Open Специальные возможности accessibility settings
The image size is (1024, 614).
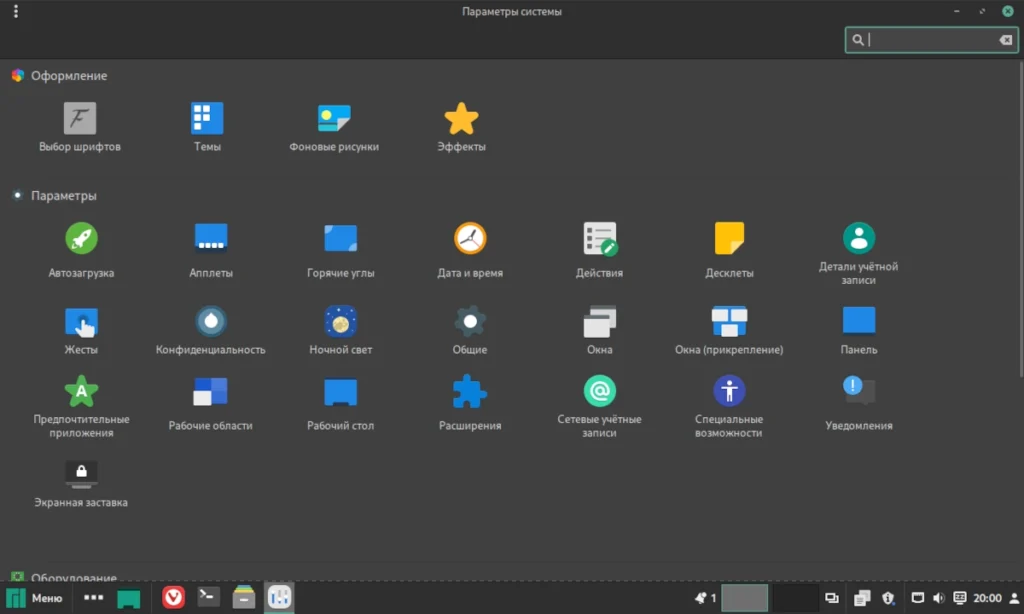point(729,406)
